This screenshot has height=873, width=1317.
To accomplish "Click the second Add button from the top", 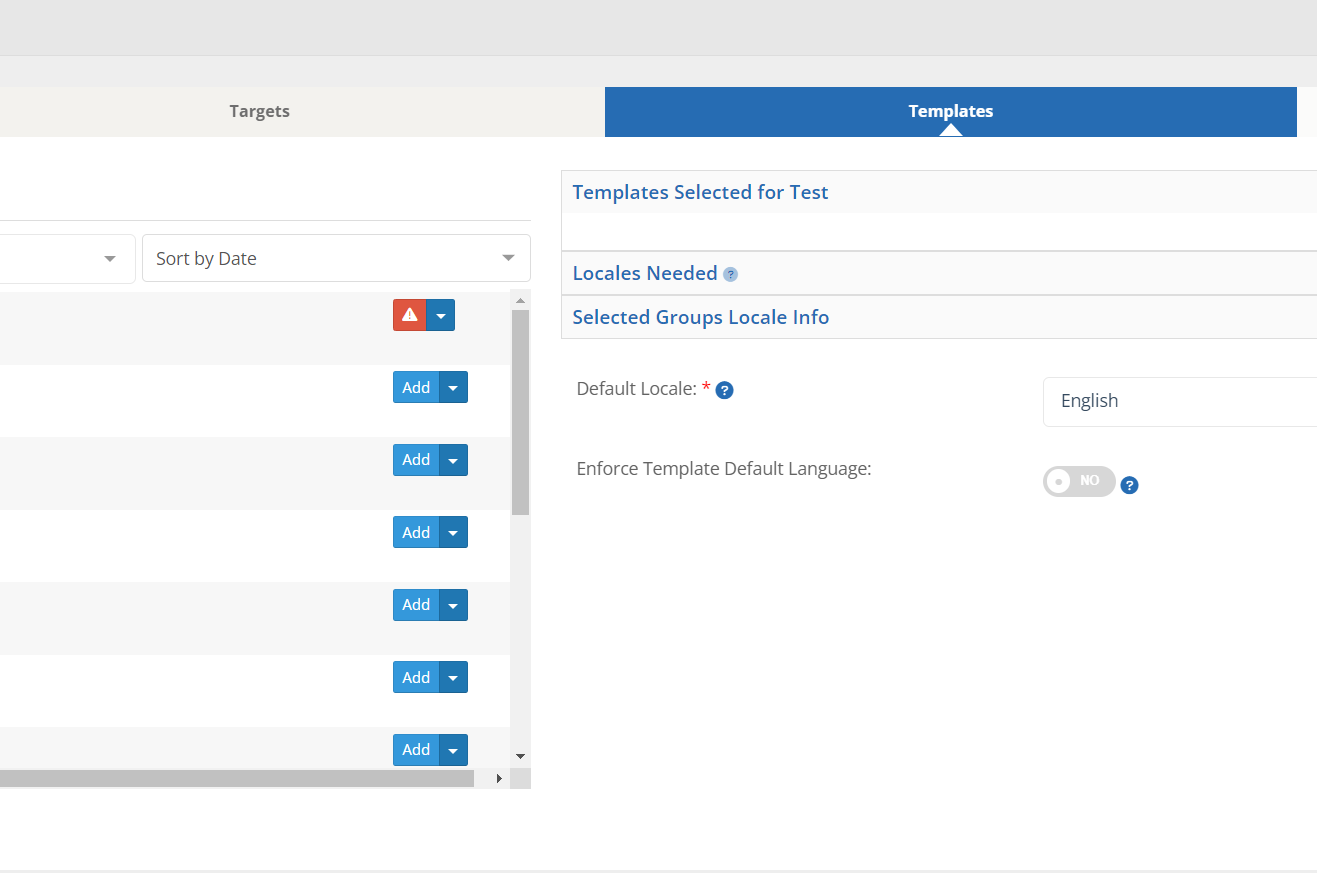I will pos(416,460).
